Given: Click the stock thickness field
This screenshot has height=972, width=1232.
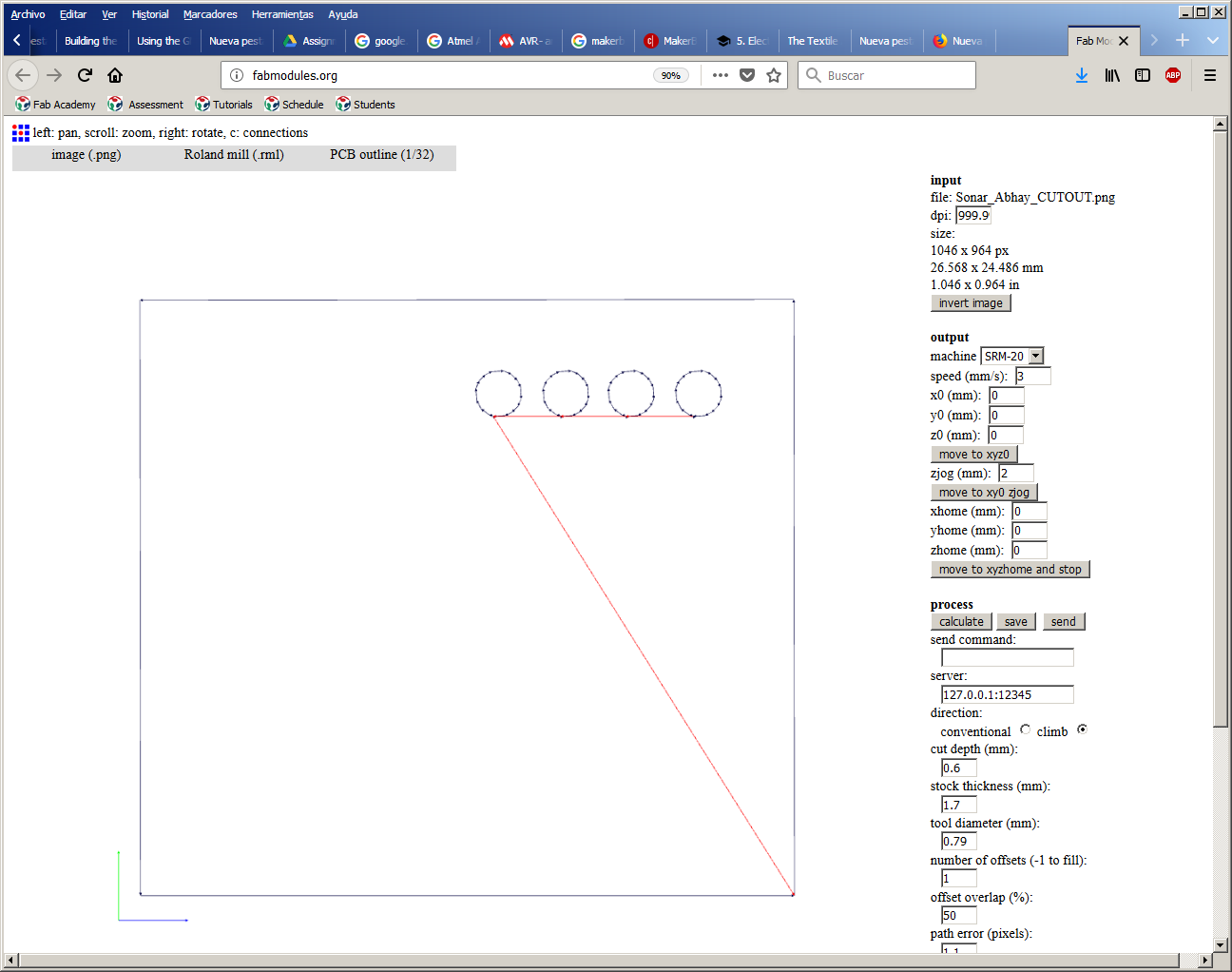Looking at the screenshot, I should (959, 805).
